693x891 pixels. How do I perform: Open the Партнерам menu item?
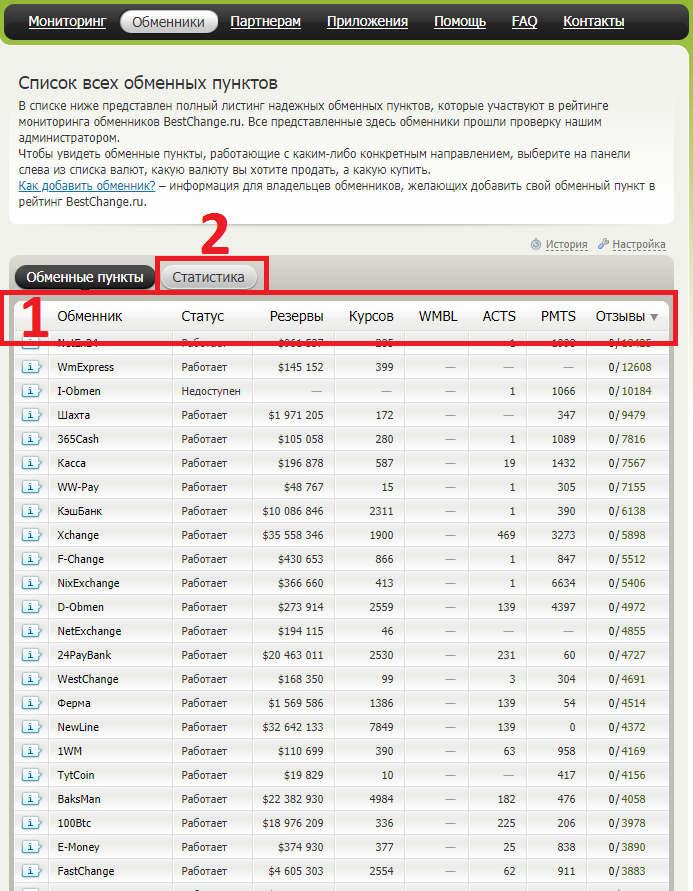tap(266, 22)
